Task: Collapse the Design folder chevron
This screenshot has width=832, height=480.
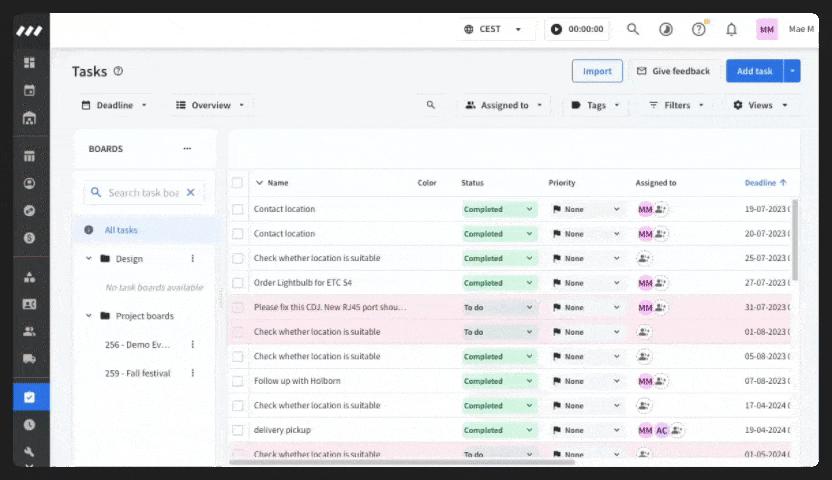Action: point(89,258)
